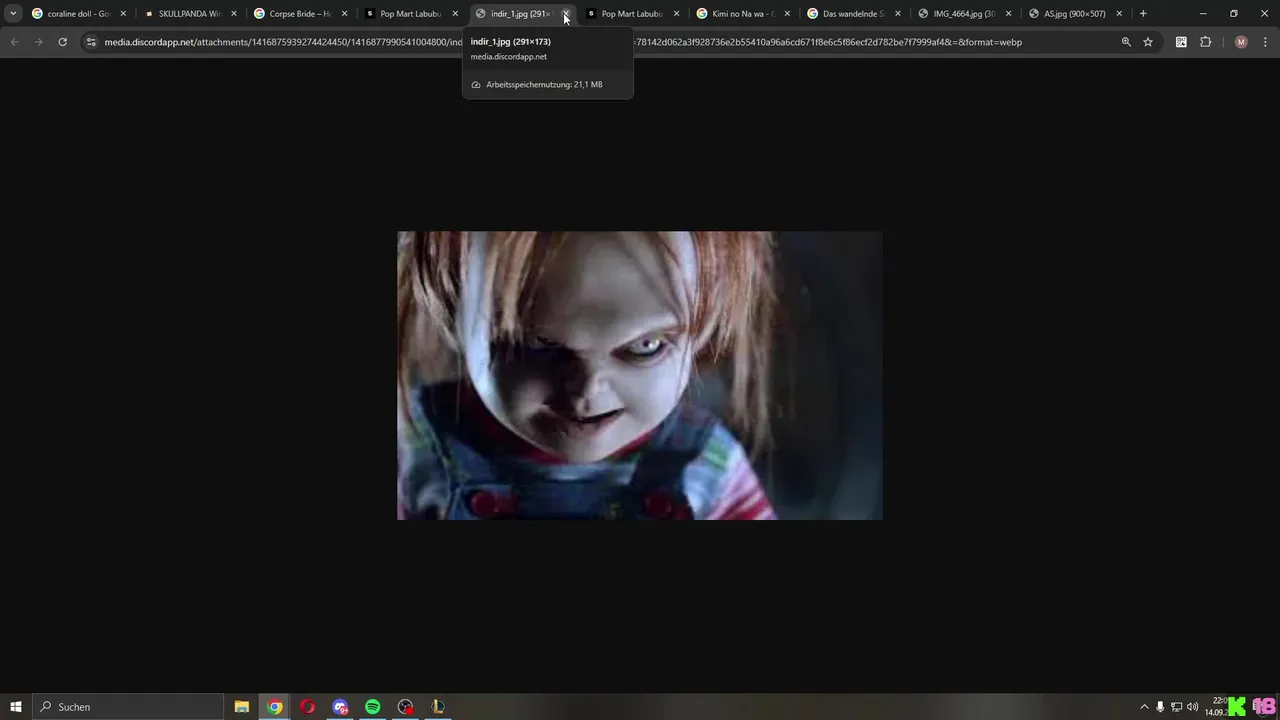Close the Kimi no Na wa tab
The height and width of the screenshot is (720, 1280).
coord(787,14)
